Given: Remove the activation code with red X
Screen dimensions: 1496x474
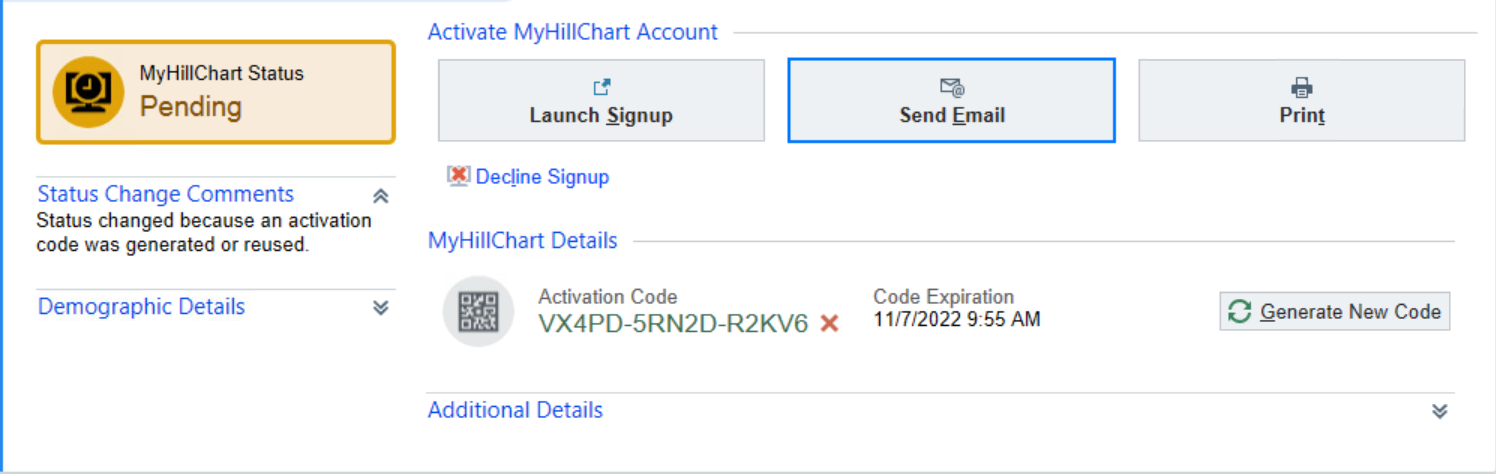Looking at the screenshot, I should coord(829,323).
